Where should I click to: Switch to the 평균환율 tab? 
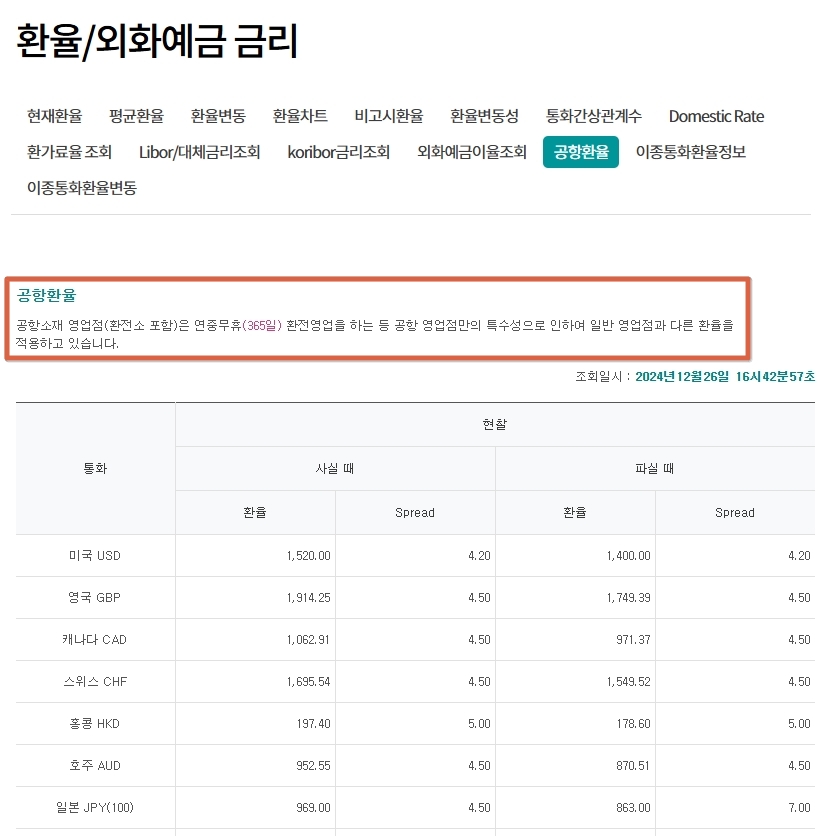pyautogui.click(x=135, y=116)
